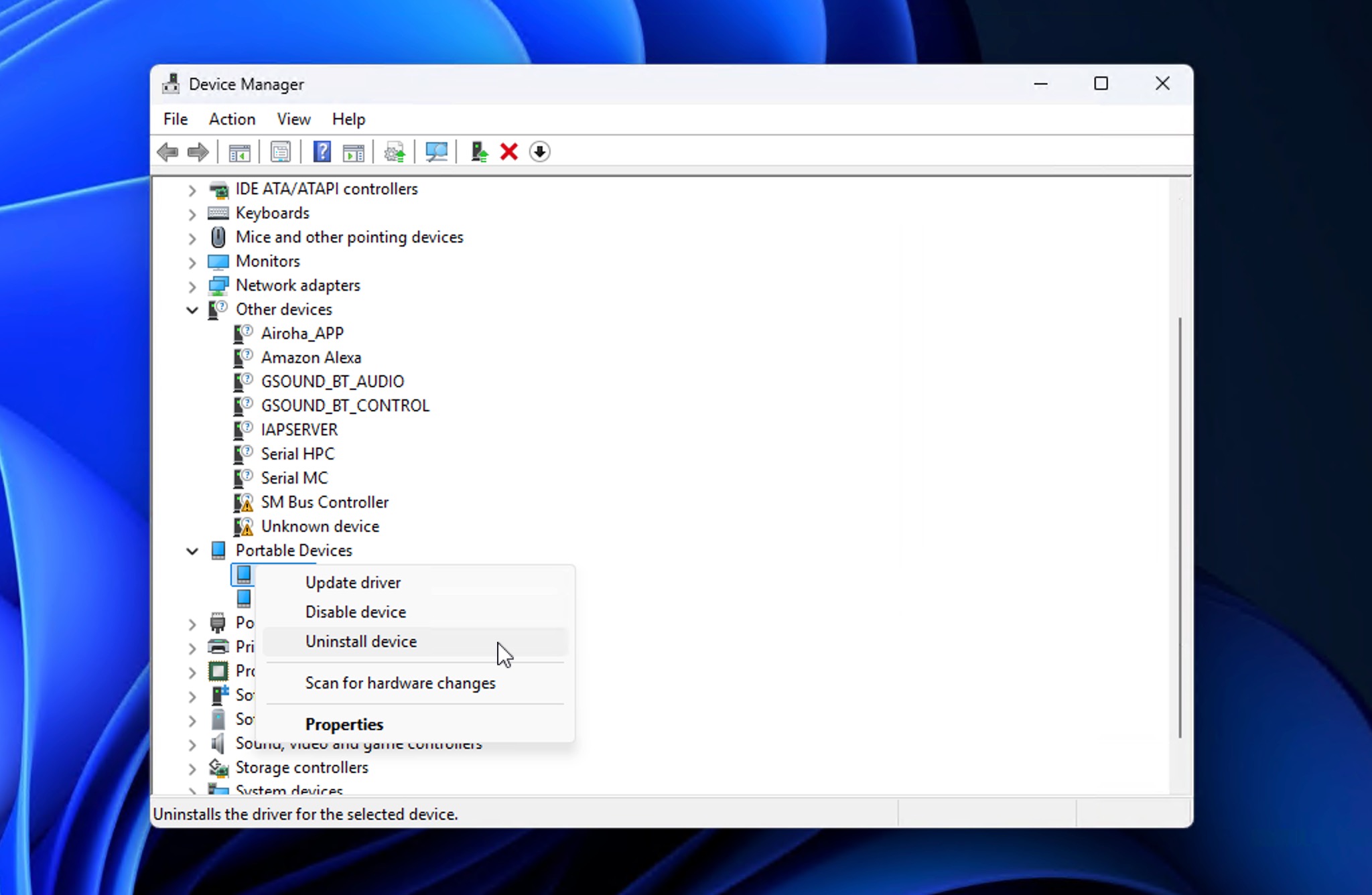Click the vertical scrollbar thumb

point(1179,526)
